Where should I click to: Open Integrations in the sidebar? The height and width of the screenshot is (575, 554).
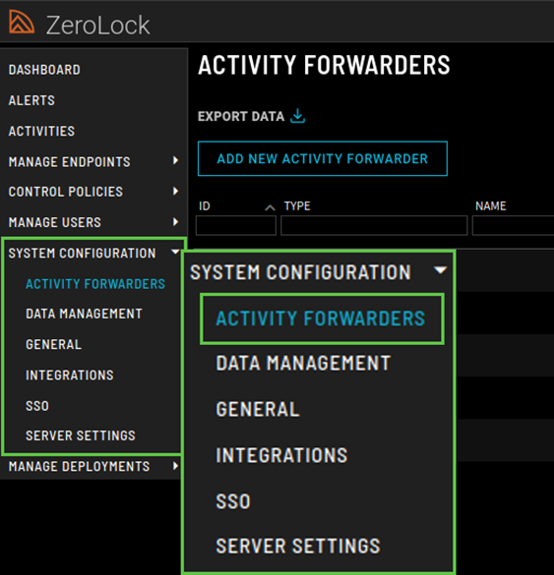click(x=70, y=375)
